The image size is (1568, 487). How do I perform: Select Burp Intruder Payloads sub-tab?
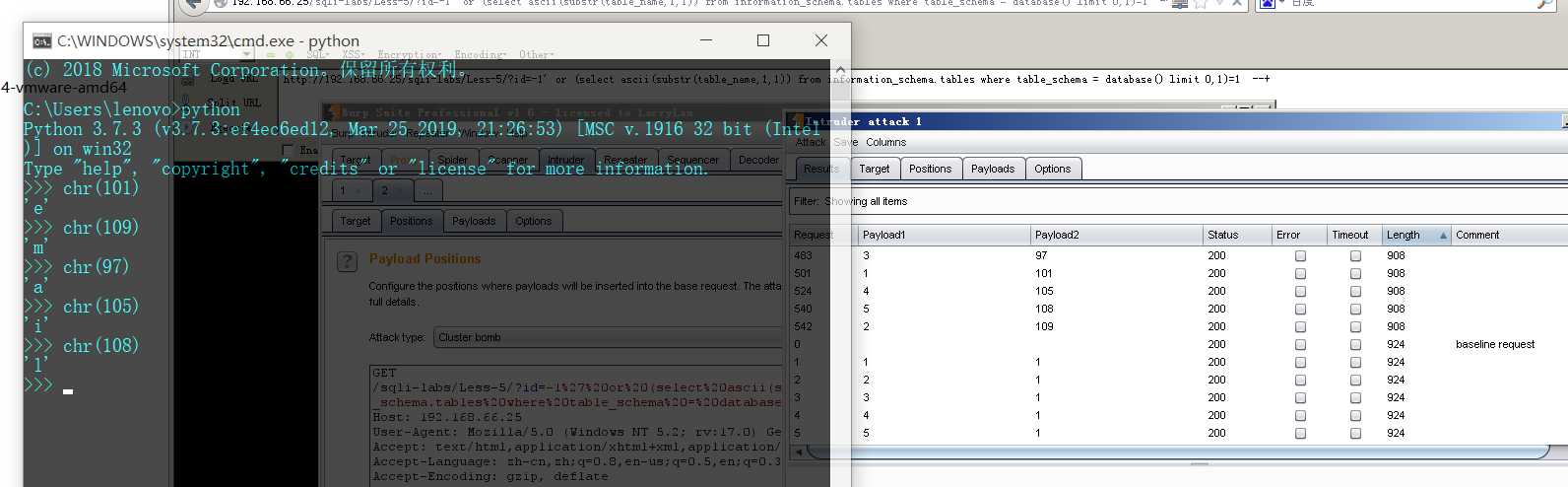click(474, 221)
